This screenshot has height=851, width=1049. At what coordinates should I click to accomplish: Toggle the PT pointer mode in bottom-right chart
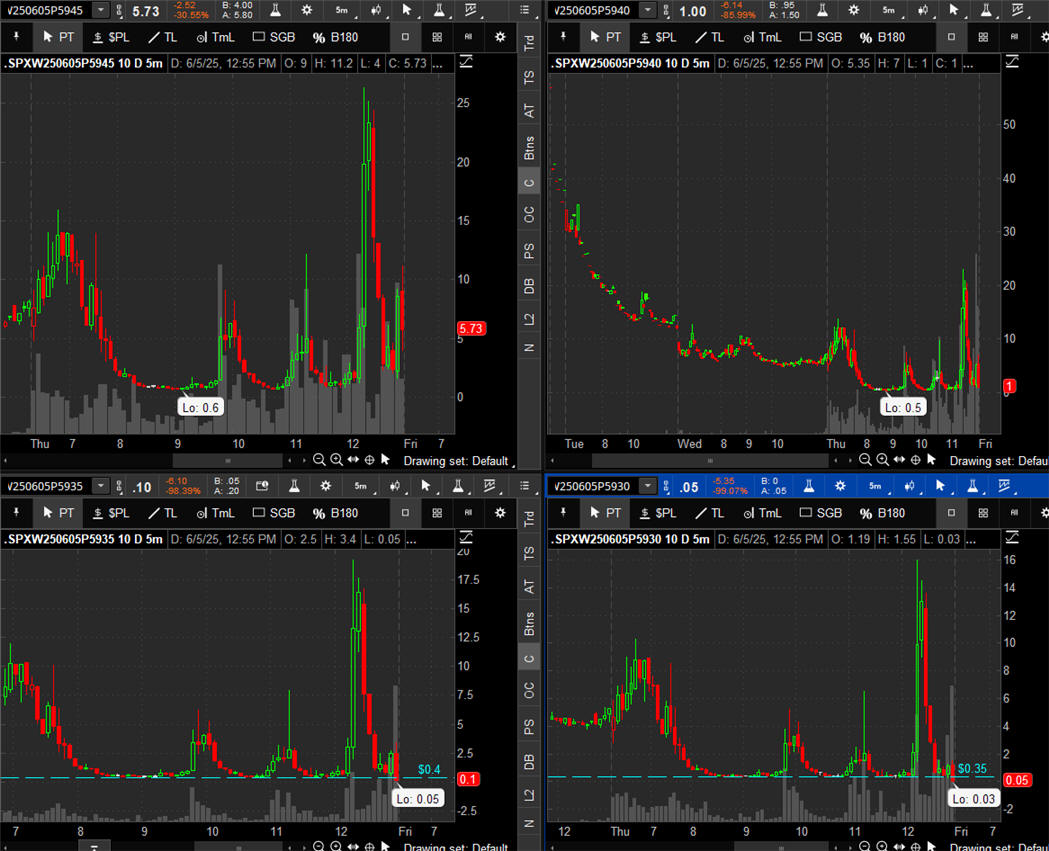[603, 513]
